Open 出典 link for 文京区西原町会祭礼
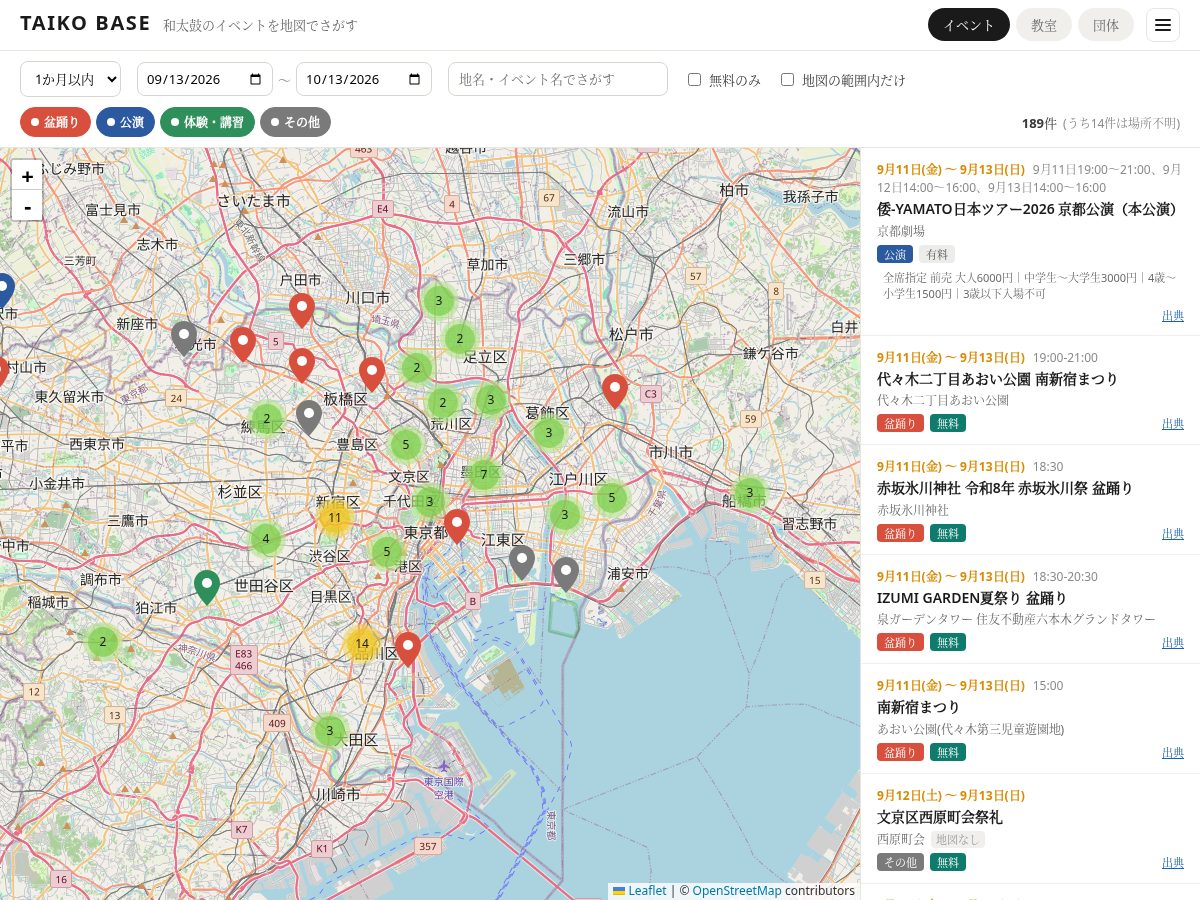This screenshot has height=900, width=1200. coord(1172,862)
